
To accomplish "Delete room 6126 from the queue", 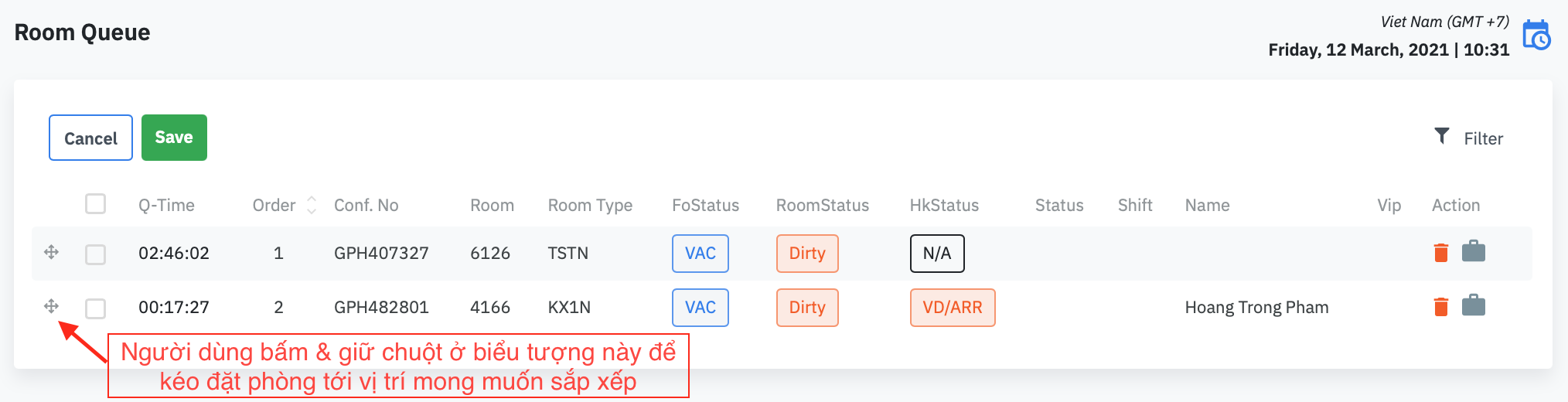I will 1440,253.
